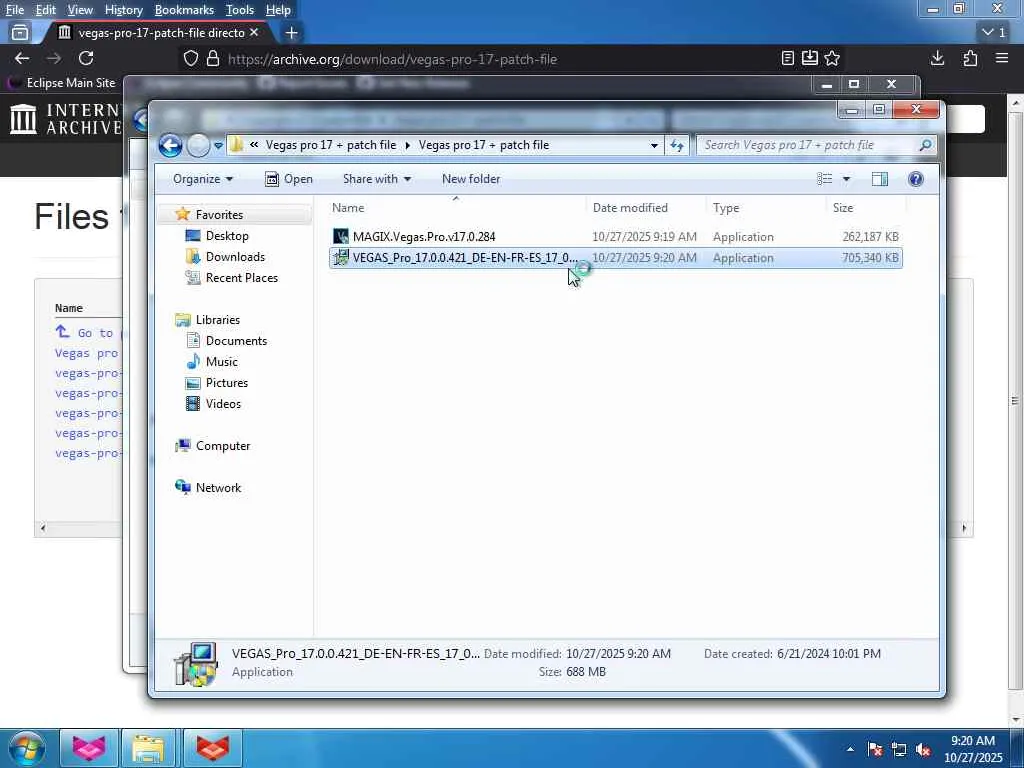Click the MAGIX Vegas Pro file icon
This screenshot has height=768, width=1024.
(x=340, y=236)
